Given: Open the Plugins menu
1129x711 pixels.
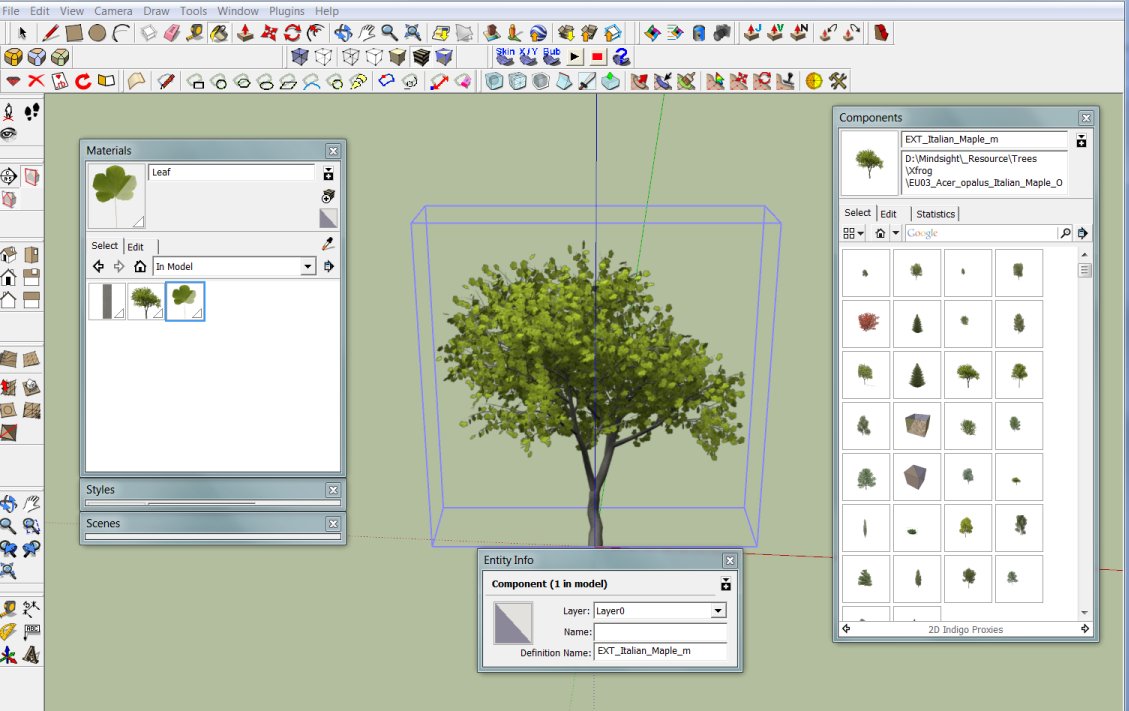Looking at the screenshot, I should click(x=286, y=11).
